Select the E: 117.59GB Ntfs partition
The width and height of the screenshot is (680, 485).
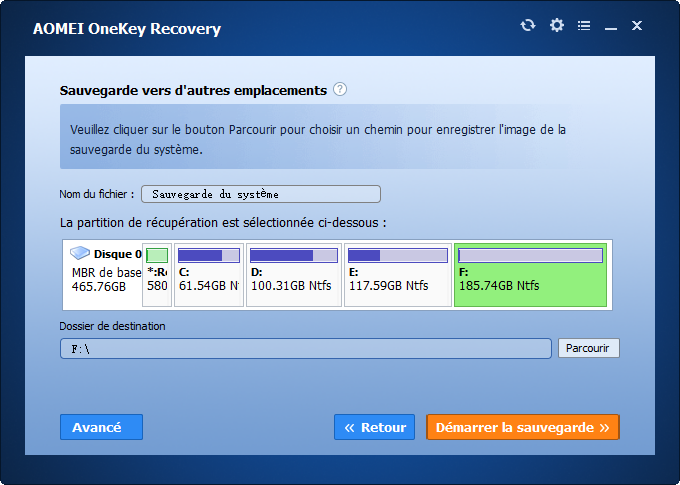point(398,275)
